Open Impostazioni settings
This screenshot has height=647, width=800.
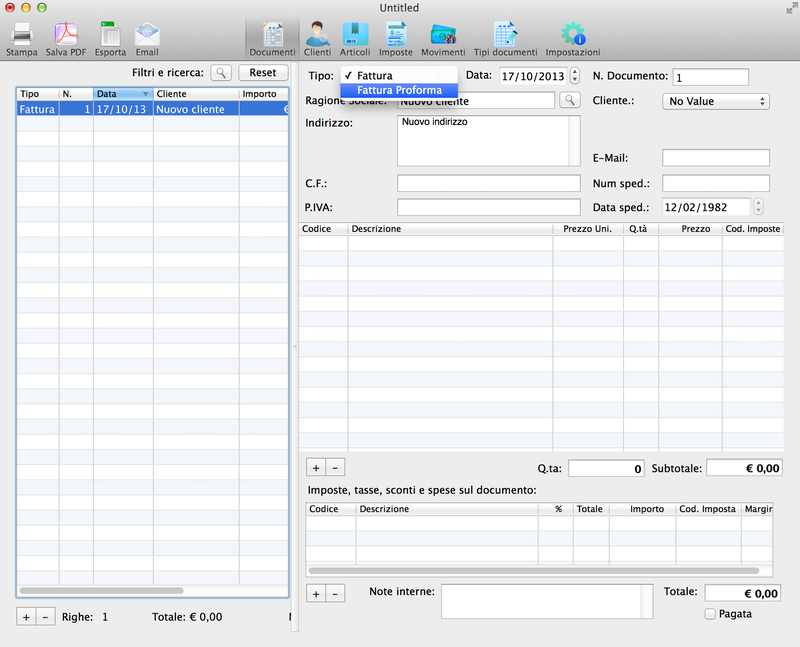[573, 38]
